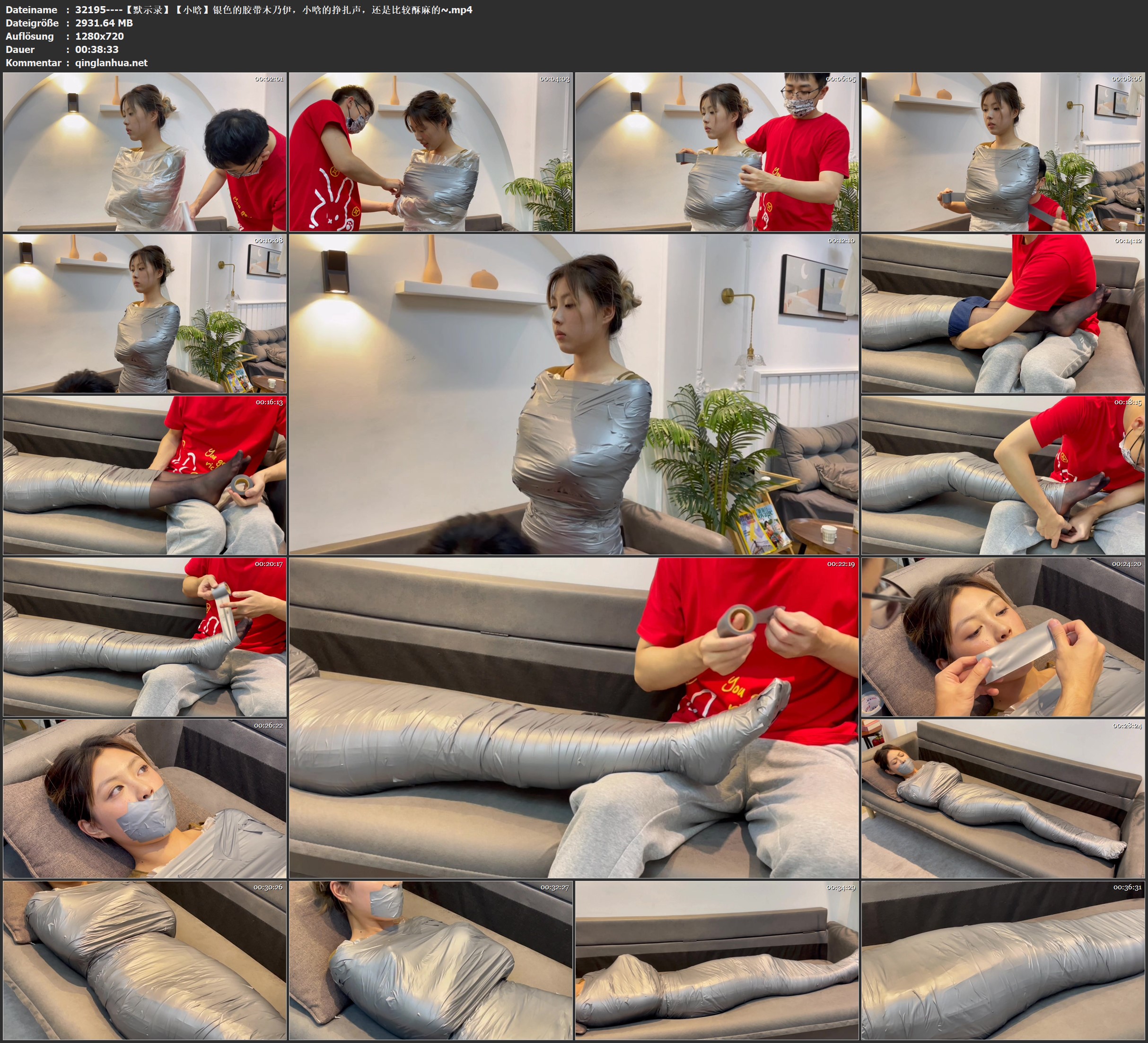
Task: Click the 00:34:29 frame
Action: pos(716,960)
